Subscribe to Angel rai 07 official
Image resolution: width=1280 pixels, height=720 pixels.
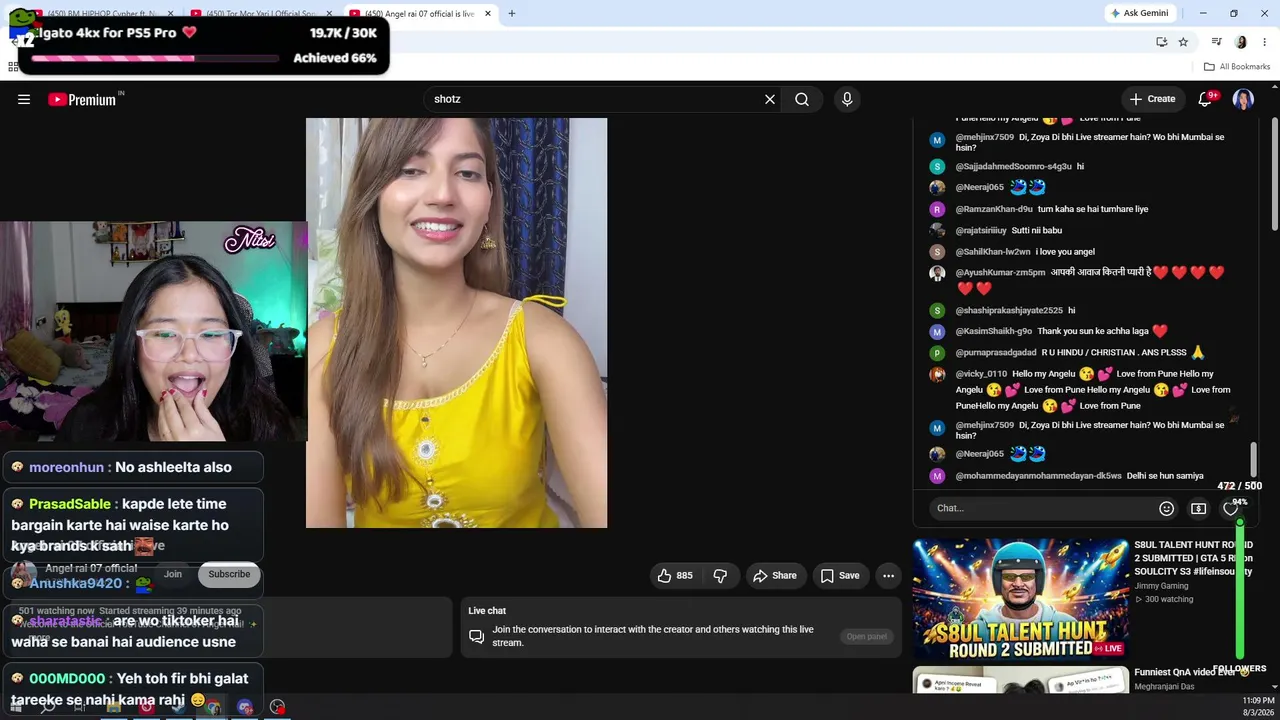tap(229, 574)
